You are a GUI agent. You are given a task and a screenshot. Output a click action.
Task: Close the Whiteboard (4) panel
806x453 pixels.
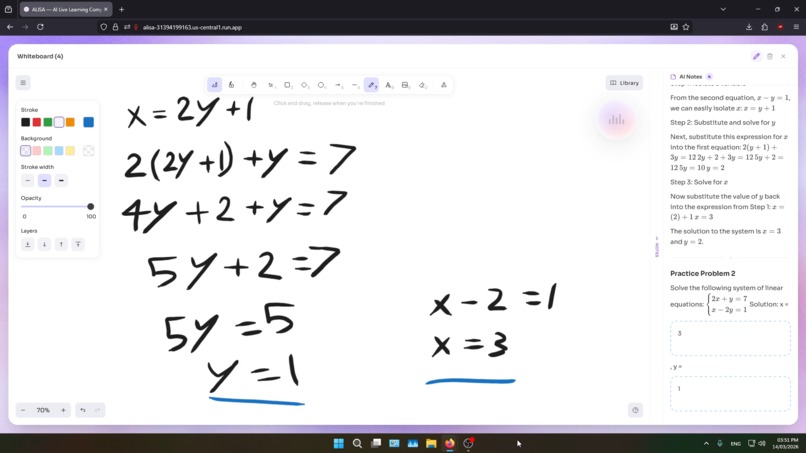point(783,57)
